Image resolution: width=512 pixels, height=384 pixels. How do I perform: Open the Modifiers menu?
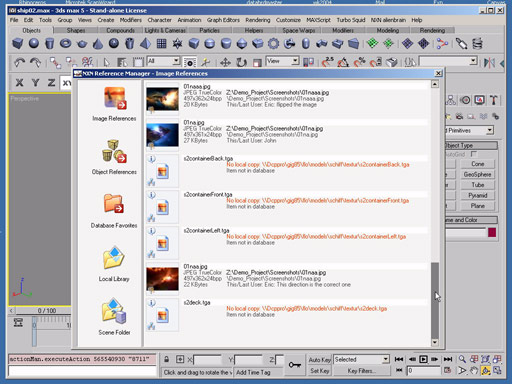pos(131,20)
